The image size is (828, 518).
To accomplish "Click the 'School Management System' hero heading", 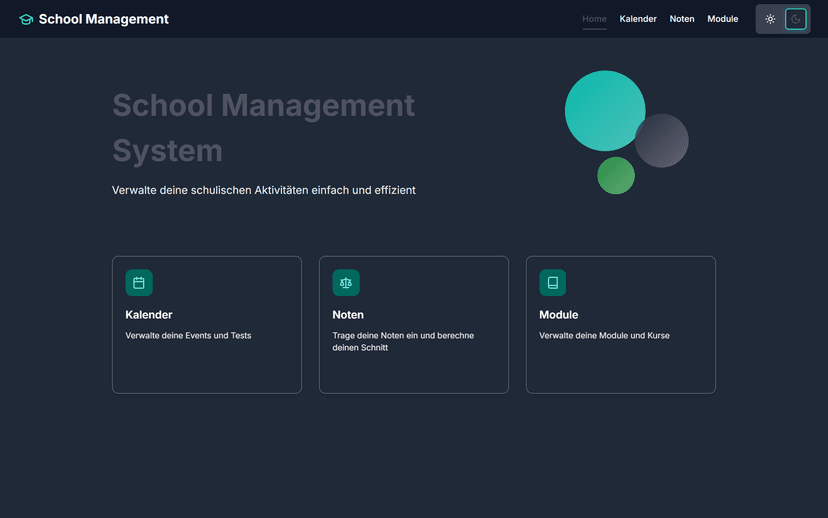I will 264,128.
